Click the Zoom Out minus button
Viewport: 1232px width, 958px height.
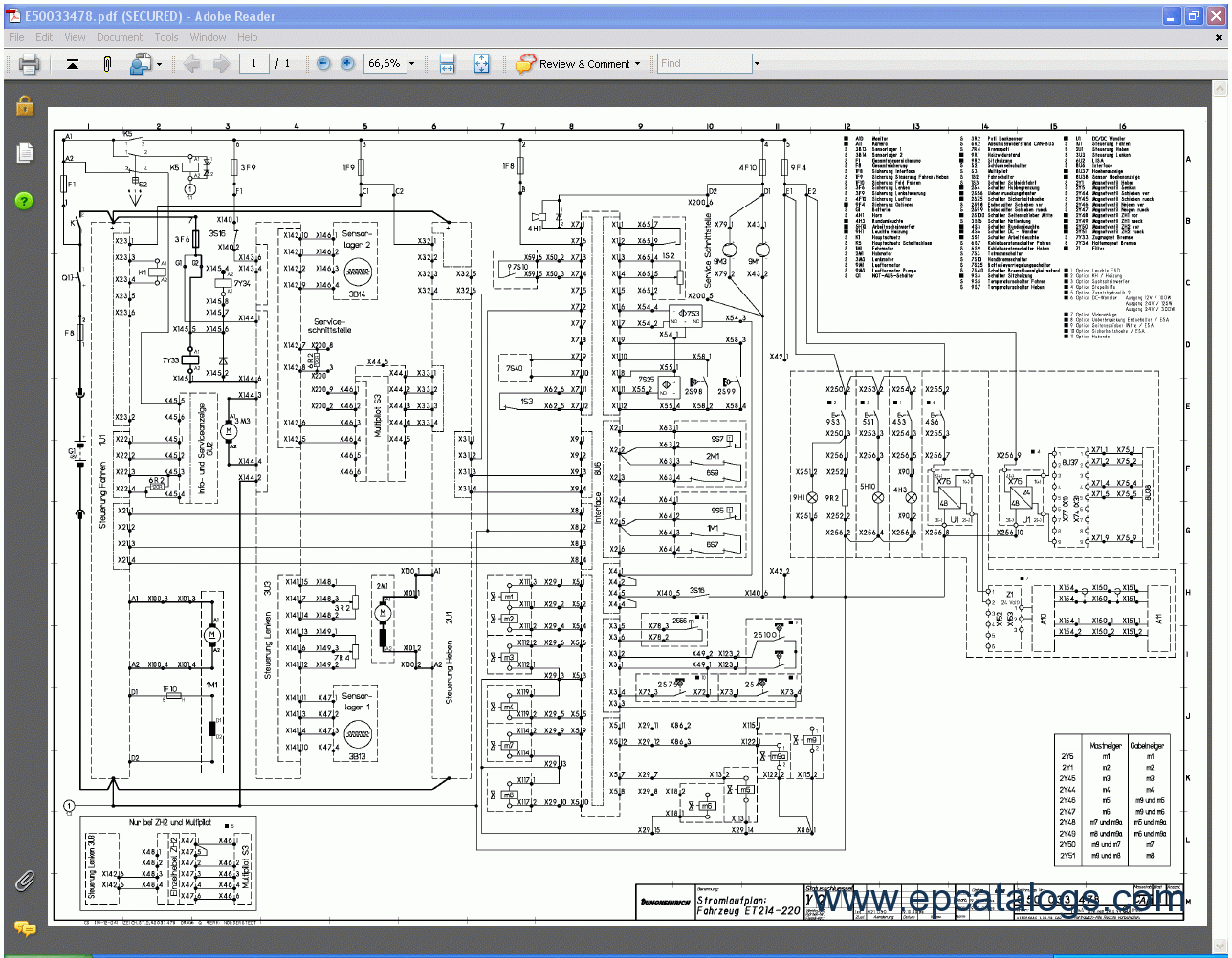coord(323,64)
